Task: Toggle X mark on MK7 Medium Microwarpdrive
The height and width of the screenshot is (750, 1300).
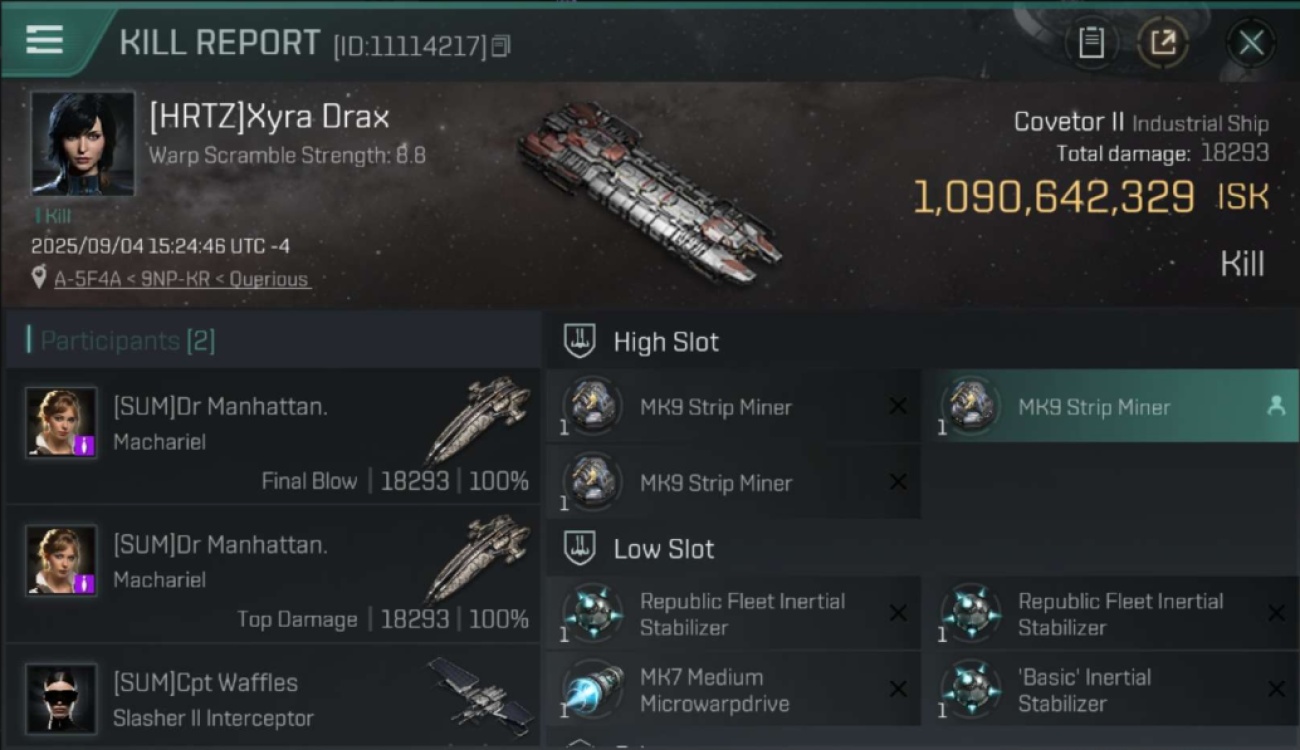Action: click(x=898, y=689)
